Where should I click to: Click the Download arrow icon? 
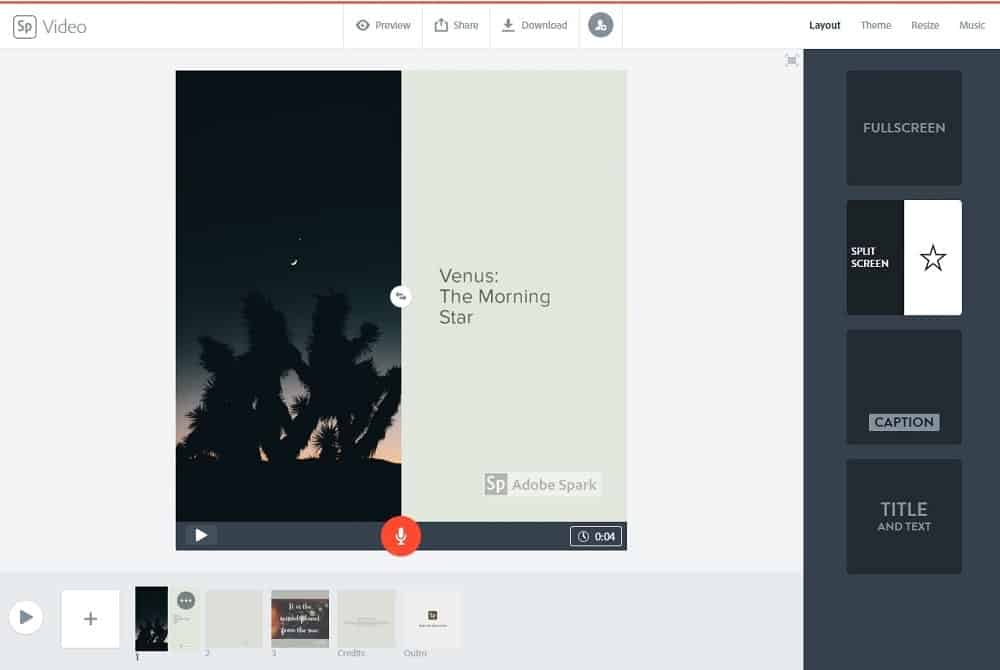pos(508,25)
